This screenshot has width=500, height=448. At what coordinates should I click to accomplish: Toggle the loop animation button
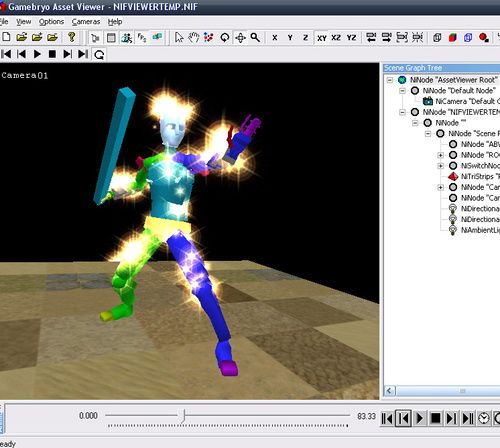tap(99, 54)
